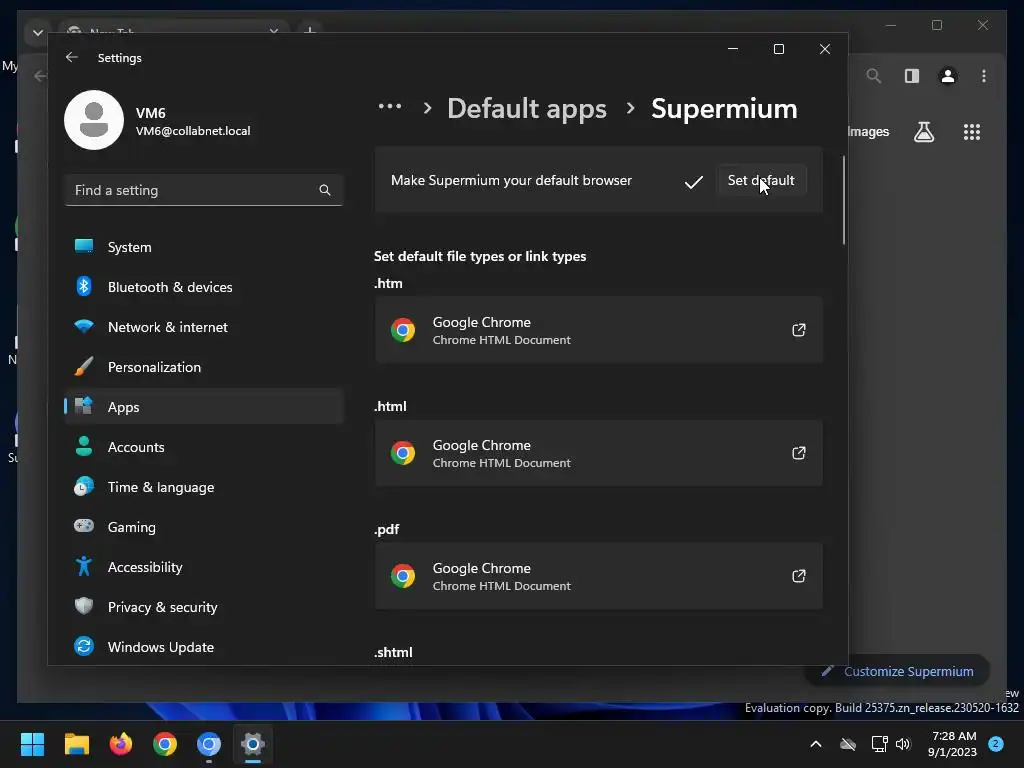Click the shield Privacy & security icon

tap(84, 606)
